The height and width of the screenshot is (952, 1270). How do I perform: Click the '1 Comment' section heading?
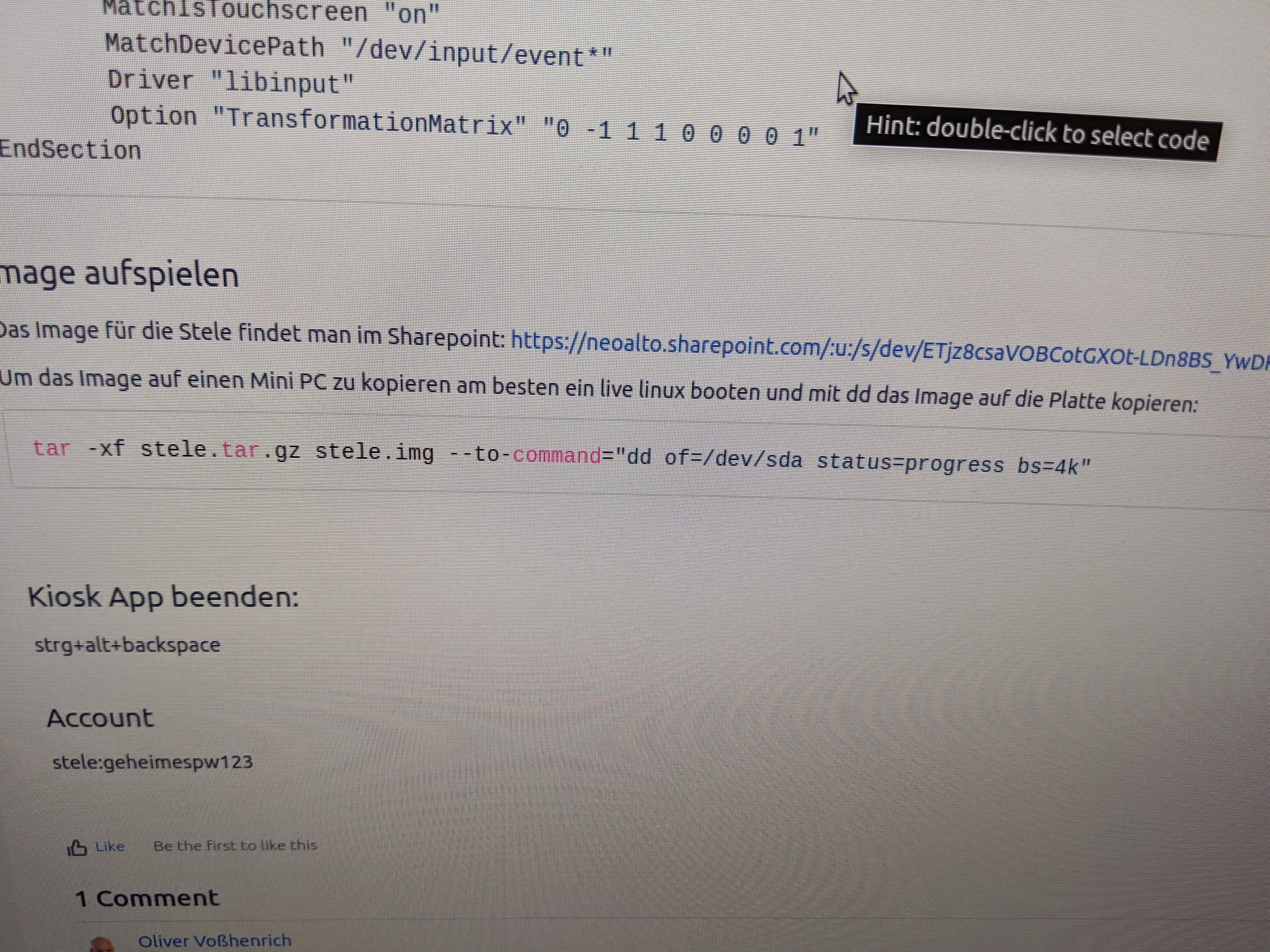click(x=146, y=898)
